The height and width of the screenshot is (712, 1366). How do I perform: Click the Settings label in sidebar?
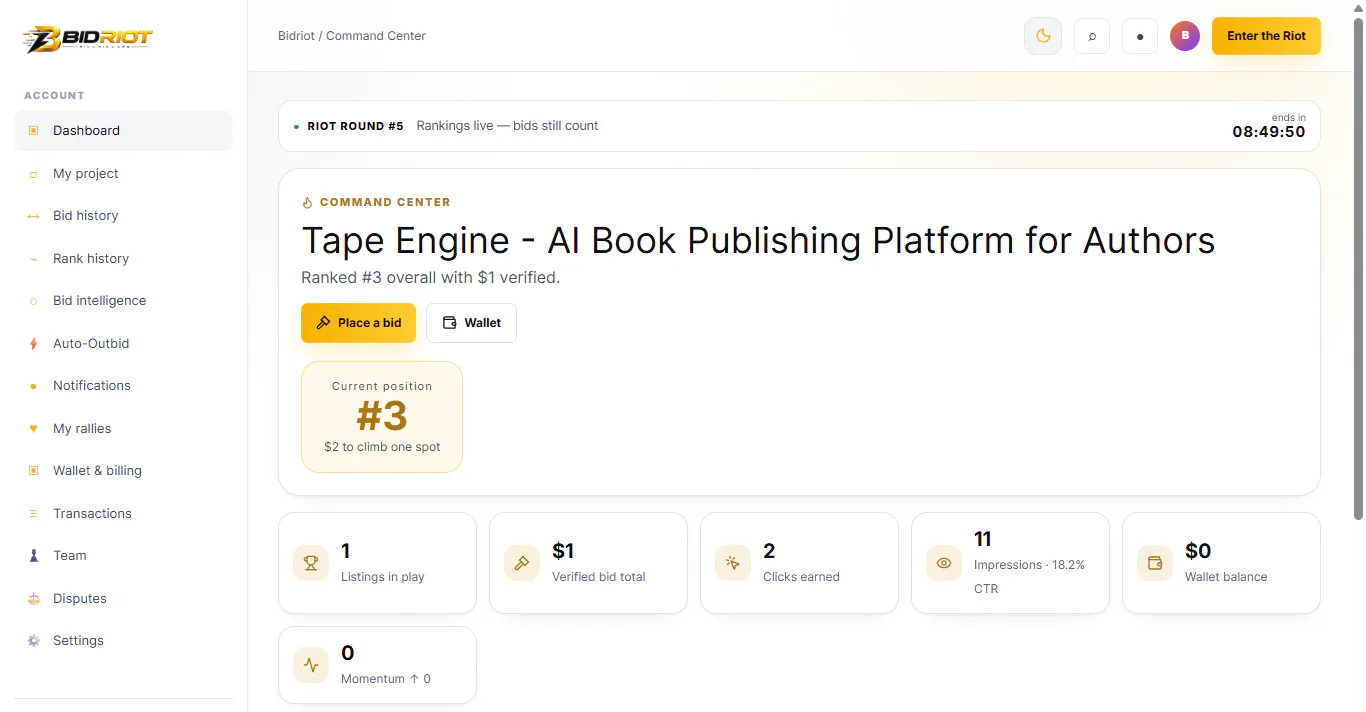tap(78, 641)
